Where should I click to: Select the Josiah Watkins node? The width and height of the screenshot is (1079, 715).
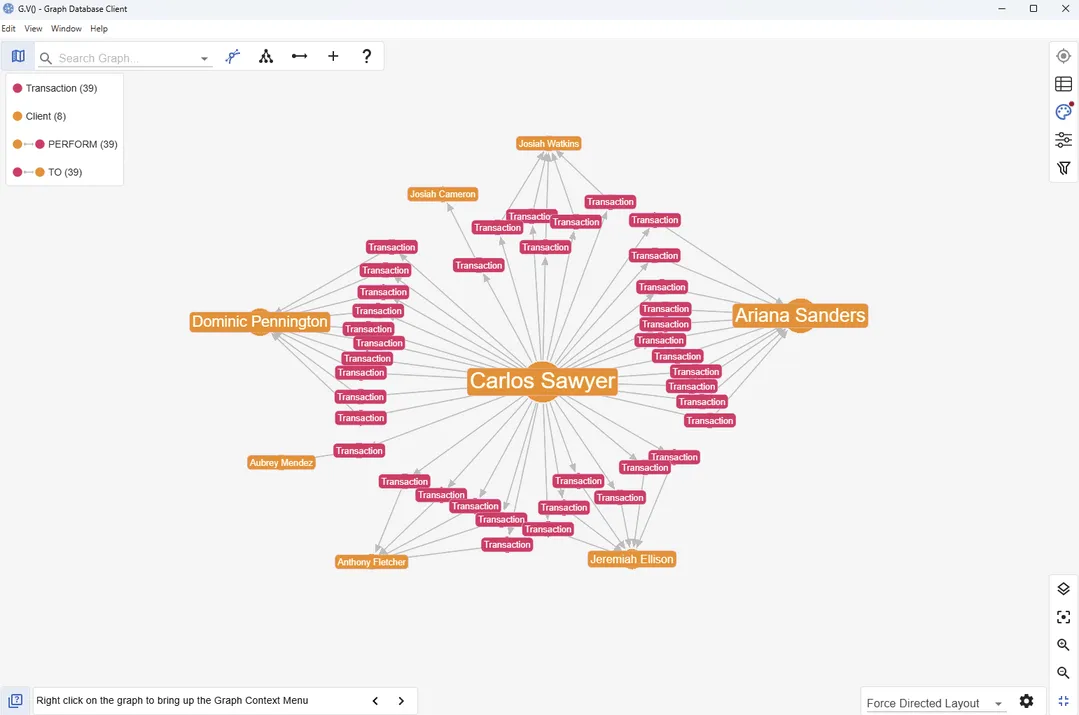click(x=548, y=144)
